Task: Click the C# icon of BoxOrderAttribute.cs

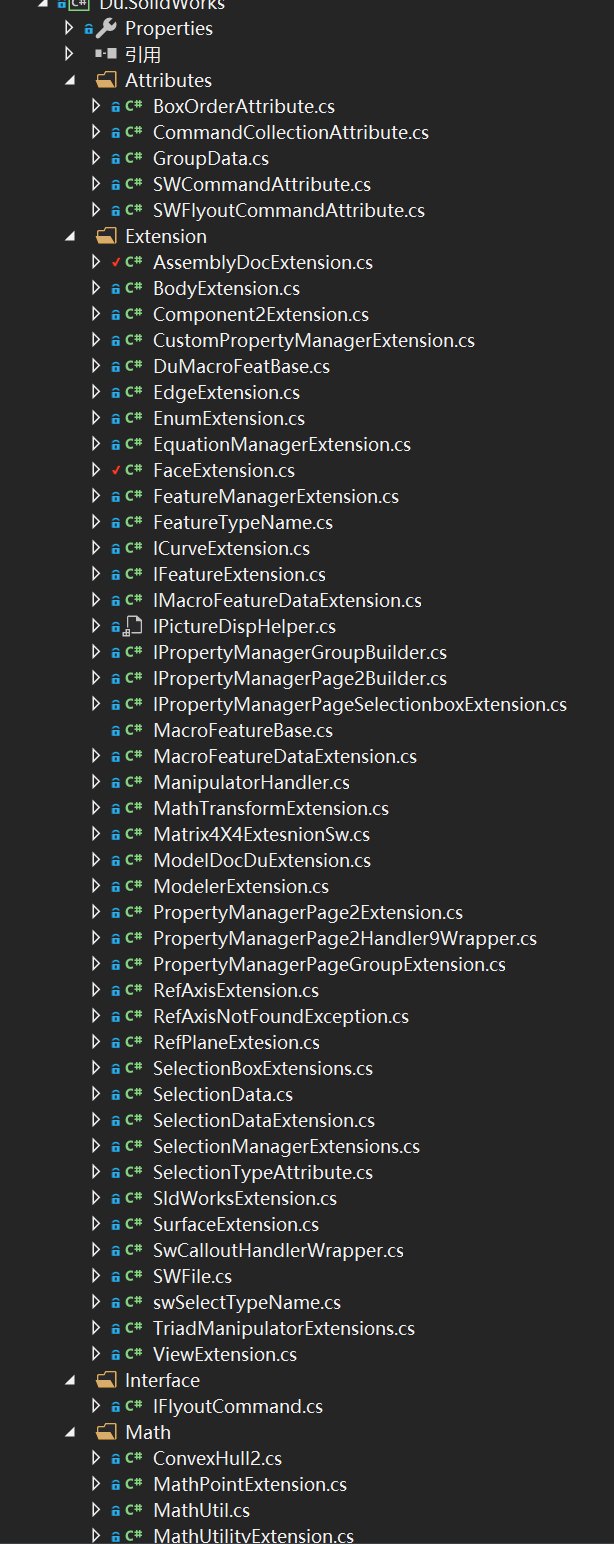Action: 134,106
